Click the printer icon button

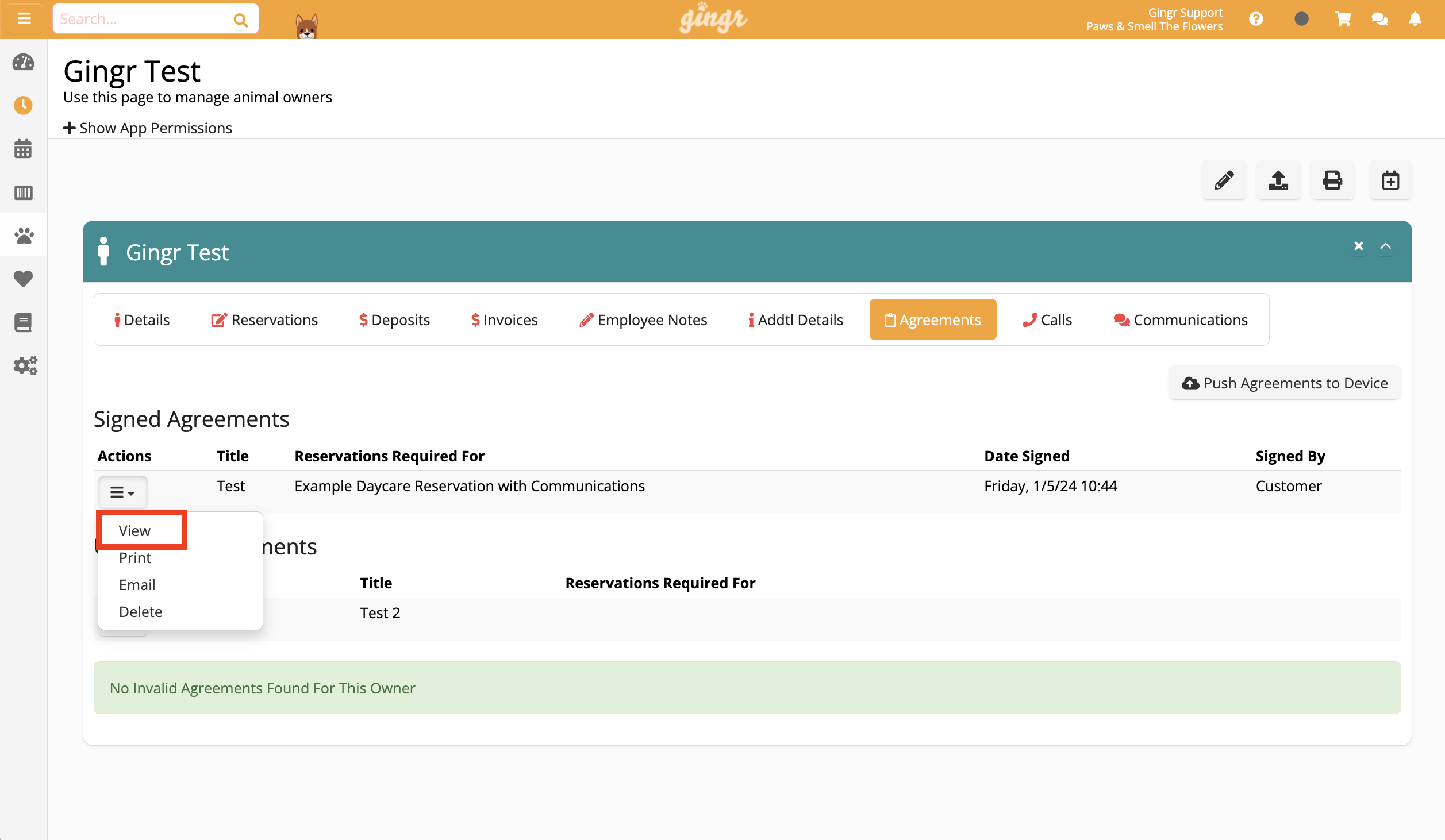pos(1332,180)
